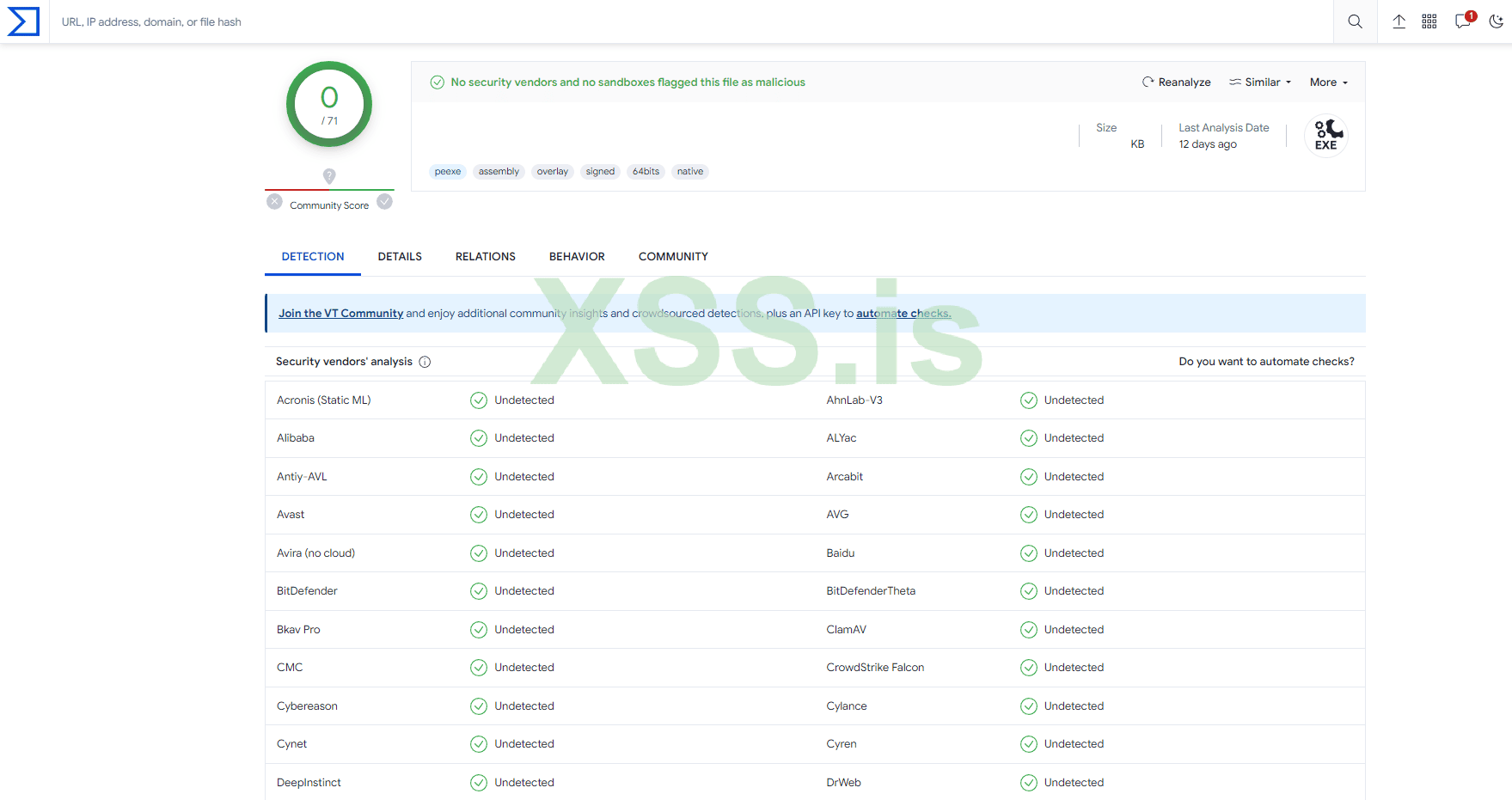Click the 12 days ago analysis date
The image size is (1512, 800).
[1208, 144]
